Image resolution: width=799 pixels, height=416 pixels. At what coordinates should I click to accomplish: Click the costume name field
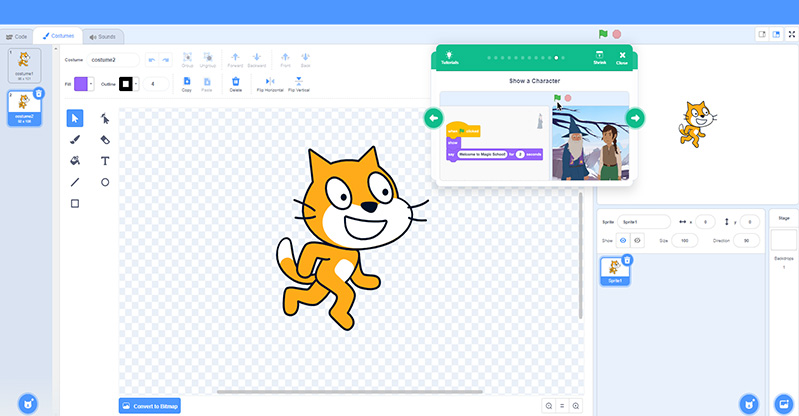(x=113, y=60)
